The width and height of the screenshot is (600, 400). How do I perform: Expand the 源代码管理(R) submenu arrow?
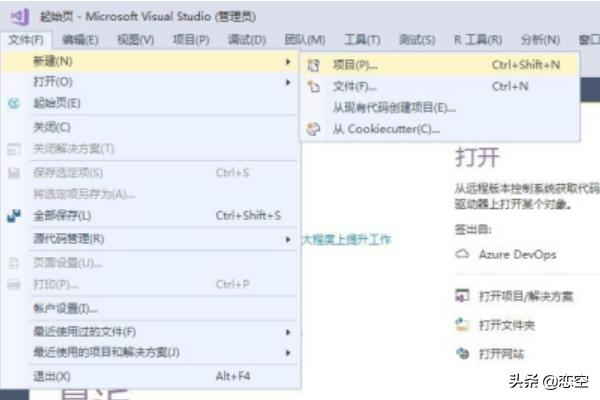click(x=288, y=239)
